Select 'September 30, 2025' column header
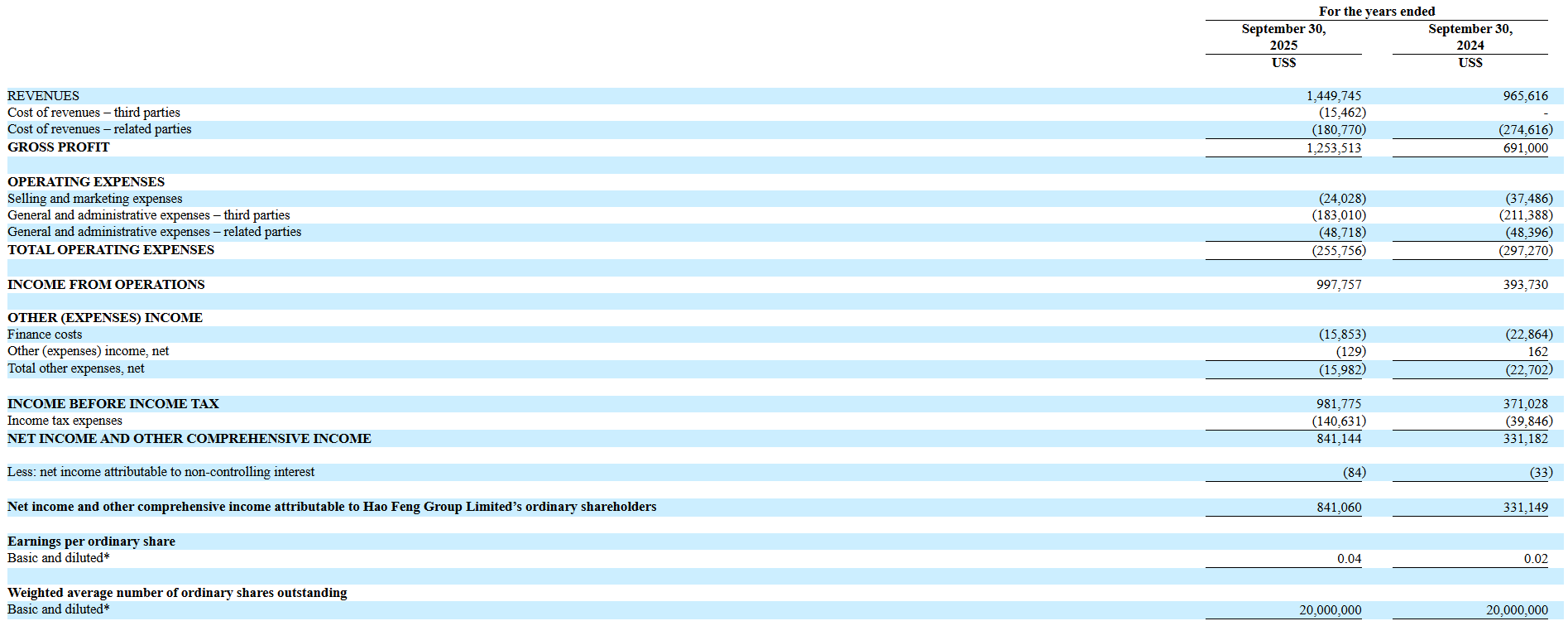The image size is (1568, 621). click(x=1283, y=37)
